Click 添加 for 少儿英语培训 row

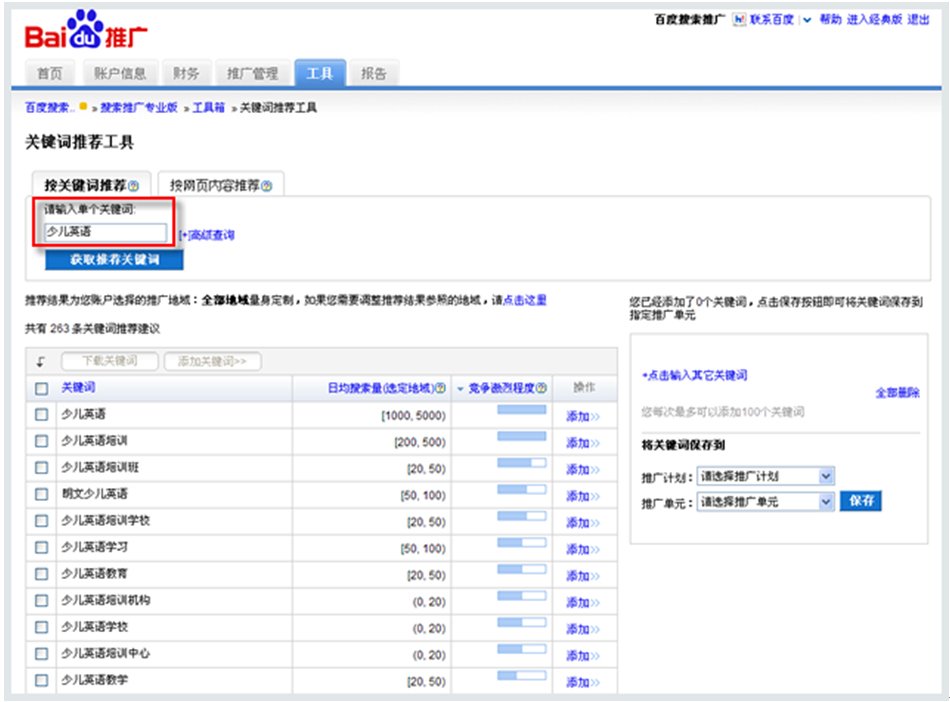[x=583, y=443]
